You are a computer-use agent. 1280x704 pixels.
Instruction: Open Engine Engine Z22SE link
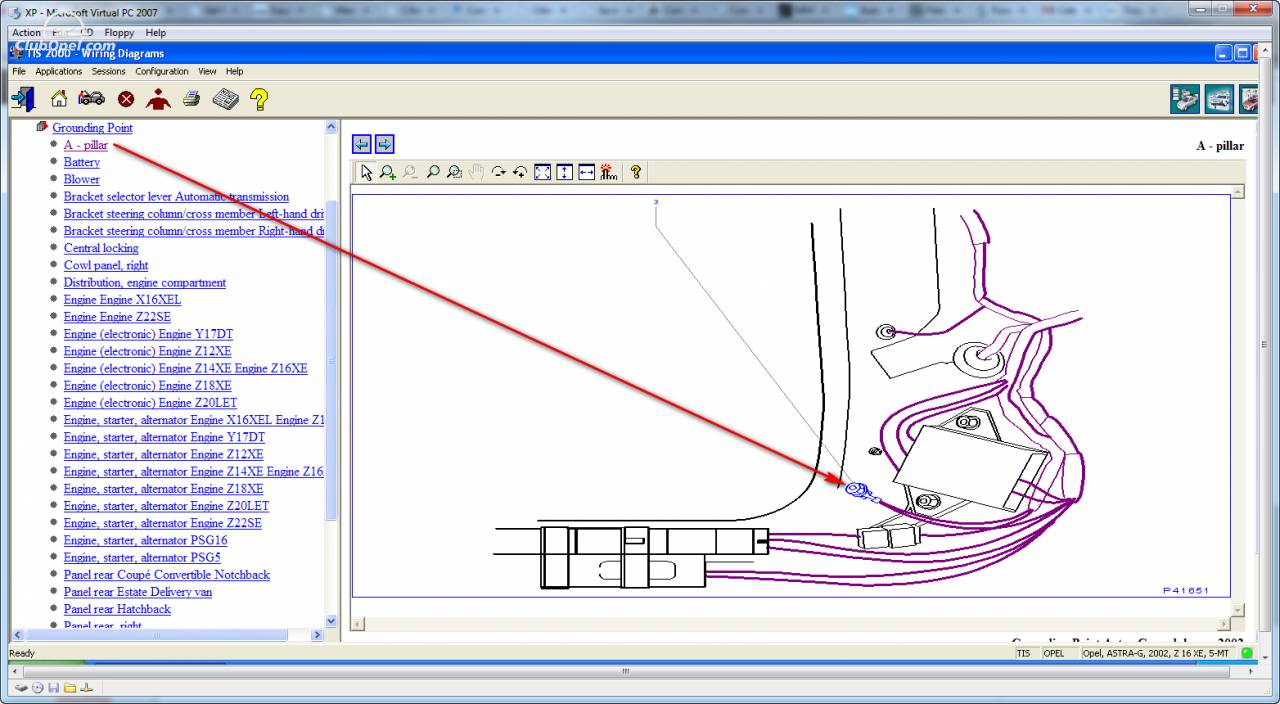117,317
